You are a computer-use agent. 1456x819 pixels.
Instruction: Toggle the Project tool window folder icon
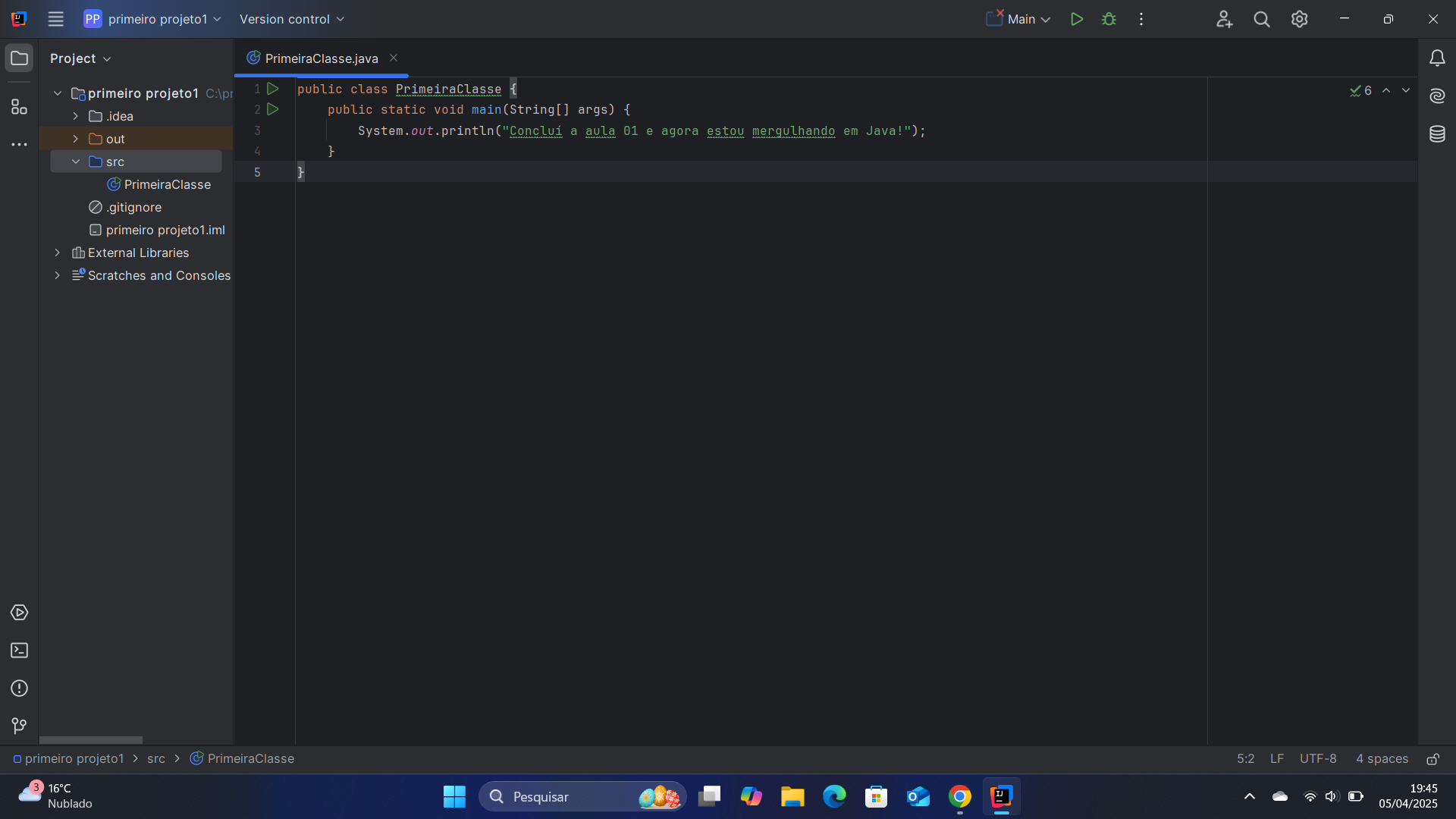point(19,58)
